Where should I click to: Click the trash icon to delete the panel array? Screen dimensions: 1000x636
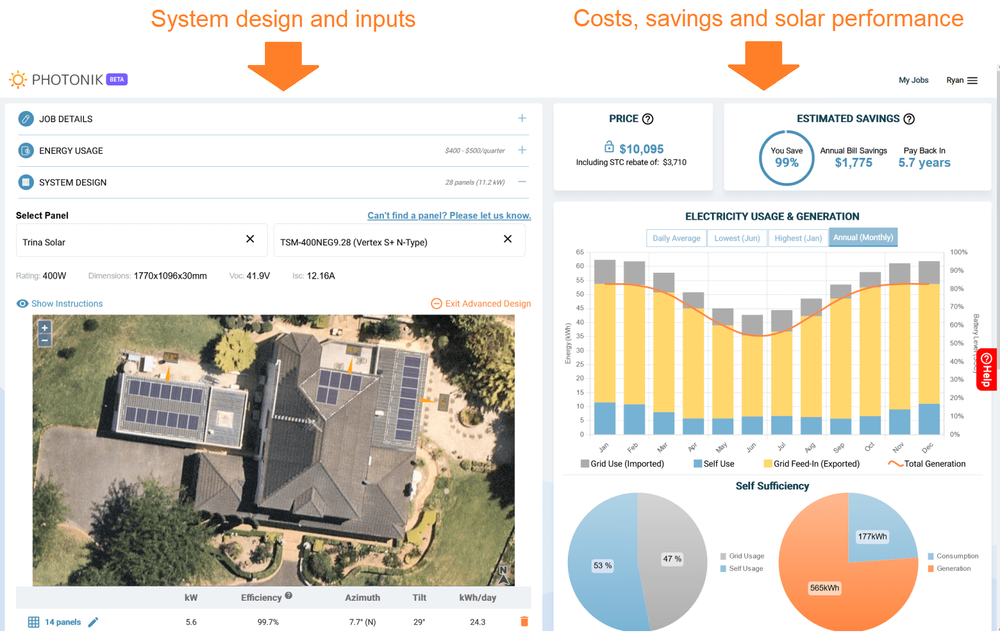524,620
